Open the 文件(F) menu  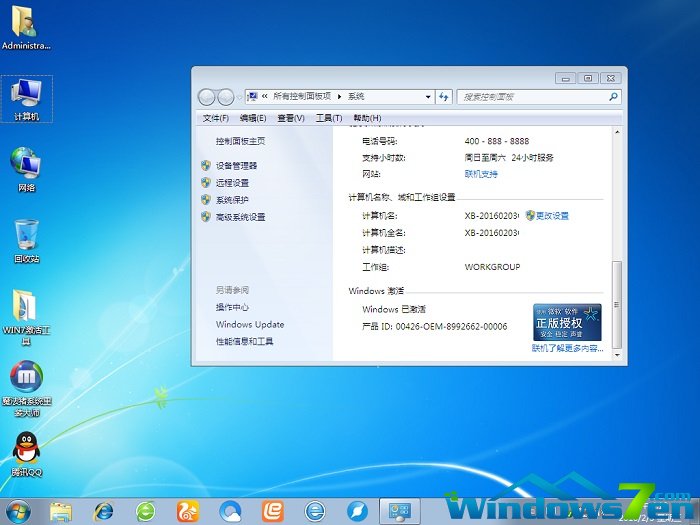[x=216, y=118]
